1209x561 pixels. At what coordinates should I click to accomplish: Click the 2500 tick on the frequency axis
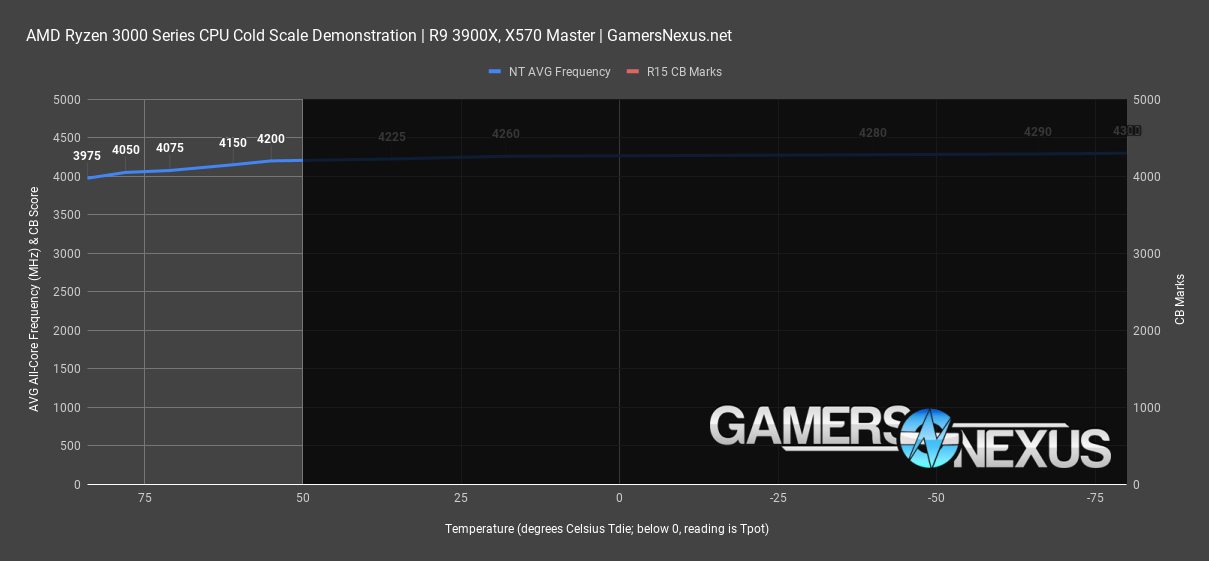pyautogui.click(x=67, y=293)
